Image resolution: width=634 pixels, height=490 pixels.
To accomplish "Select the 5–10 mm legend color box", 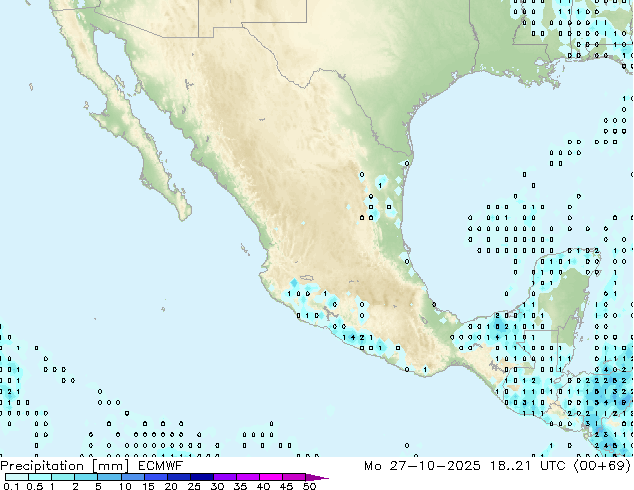I will tap(109, 477).
